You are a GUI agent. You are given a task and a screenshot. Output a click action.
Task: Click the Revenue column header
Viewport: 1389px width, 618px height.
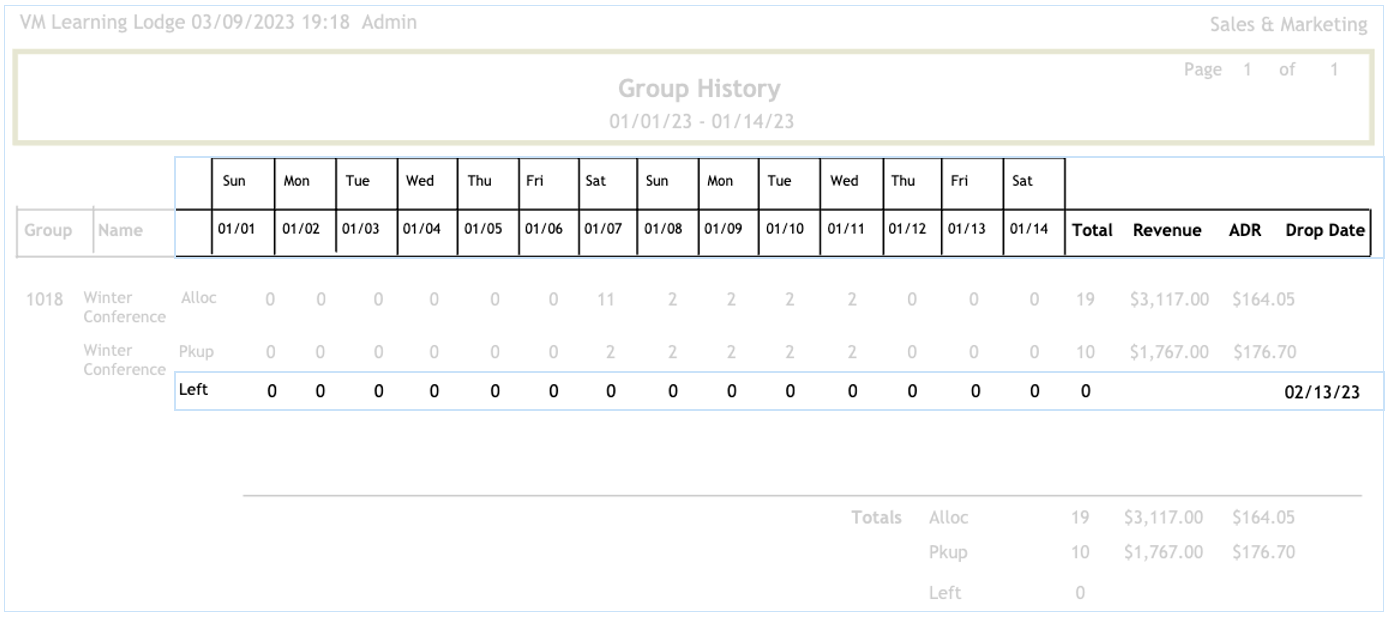coord(1166,230)
